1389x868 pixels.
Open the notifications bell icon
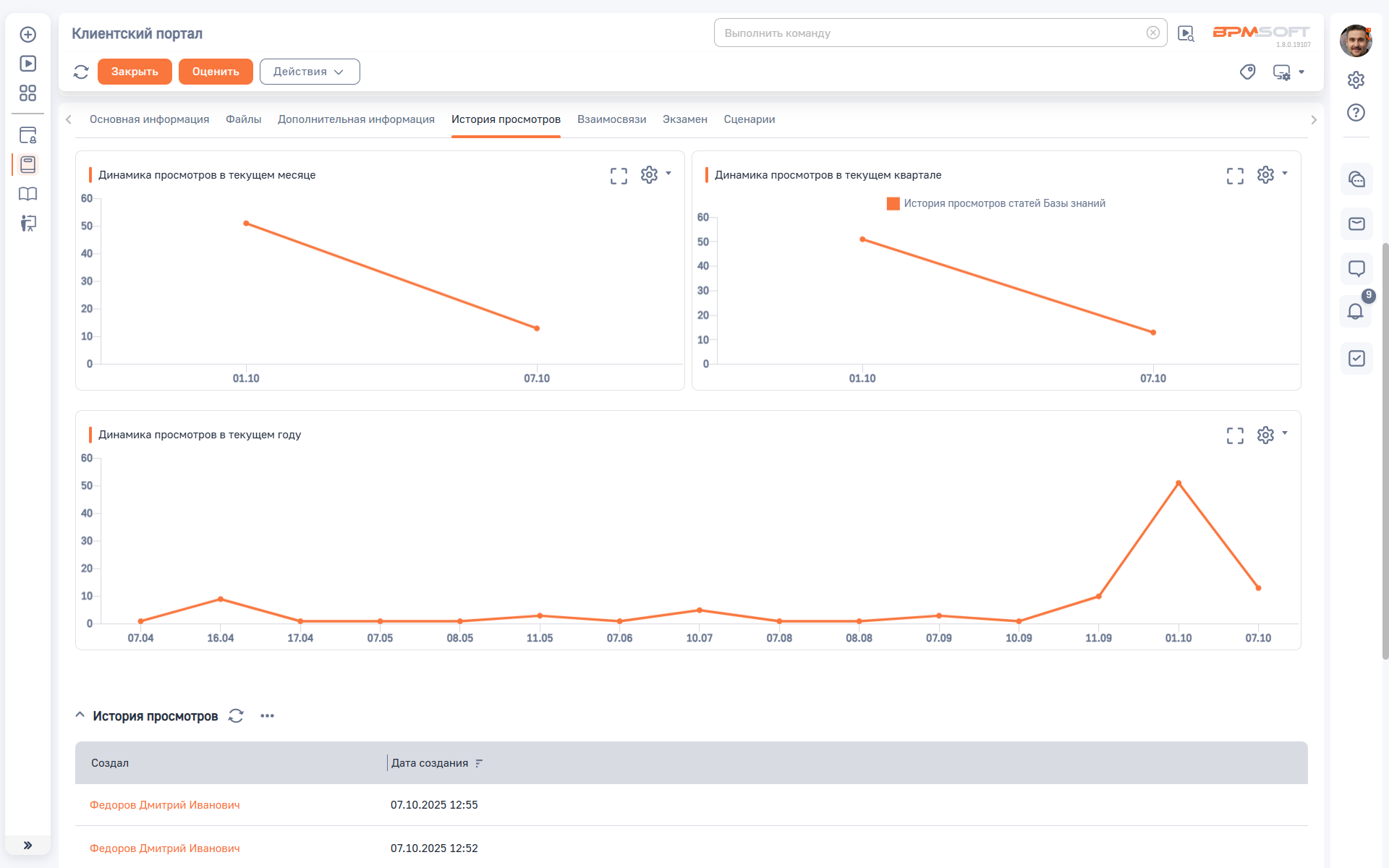pos(1356,312)
